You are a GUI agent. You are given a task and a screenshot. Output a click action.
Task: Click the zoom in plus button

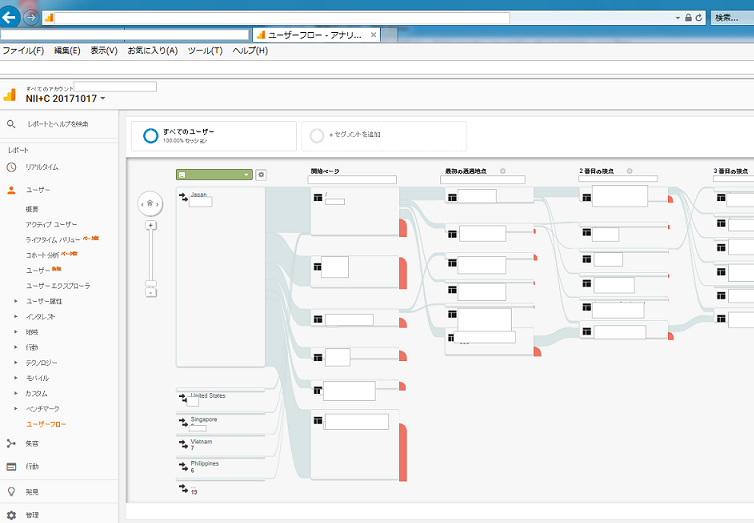click(x=151, y=225)
